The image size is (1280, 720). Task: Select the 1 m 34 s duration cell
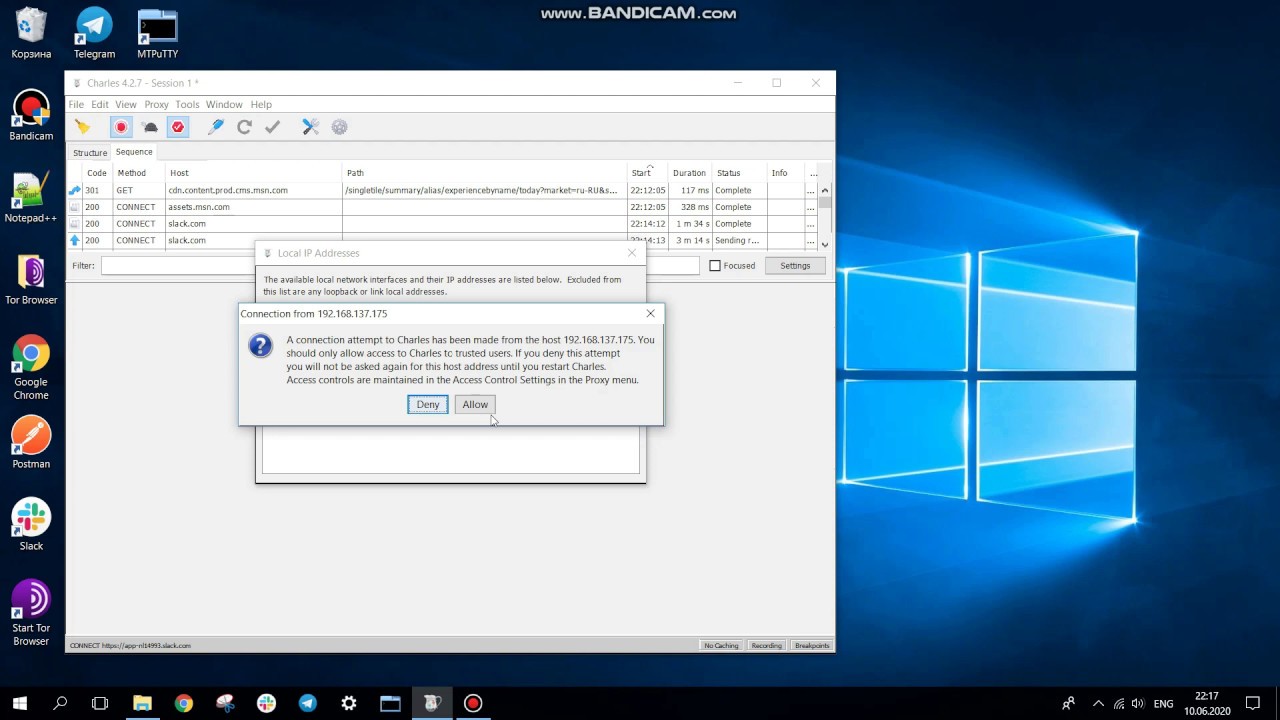tap(690, 224)
